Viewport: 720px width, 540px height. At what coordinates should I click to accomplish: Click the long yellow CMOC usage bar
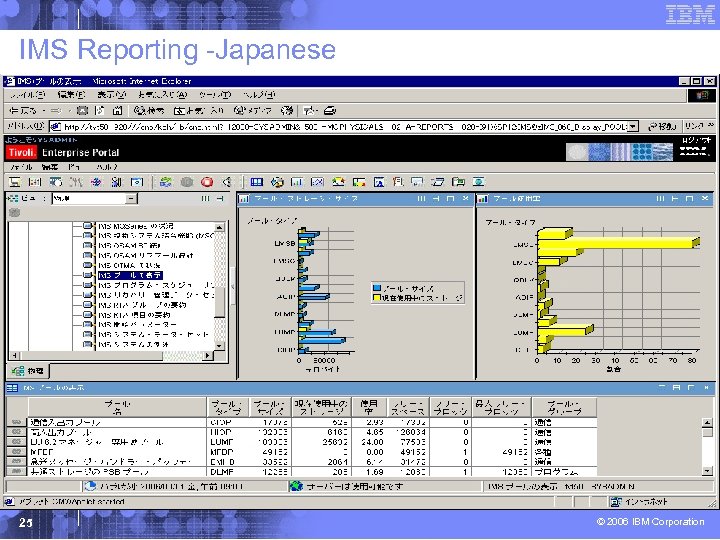pos(619,244)
